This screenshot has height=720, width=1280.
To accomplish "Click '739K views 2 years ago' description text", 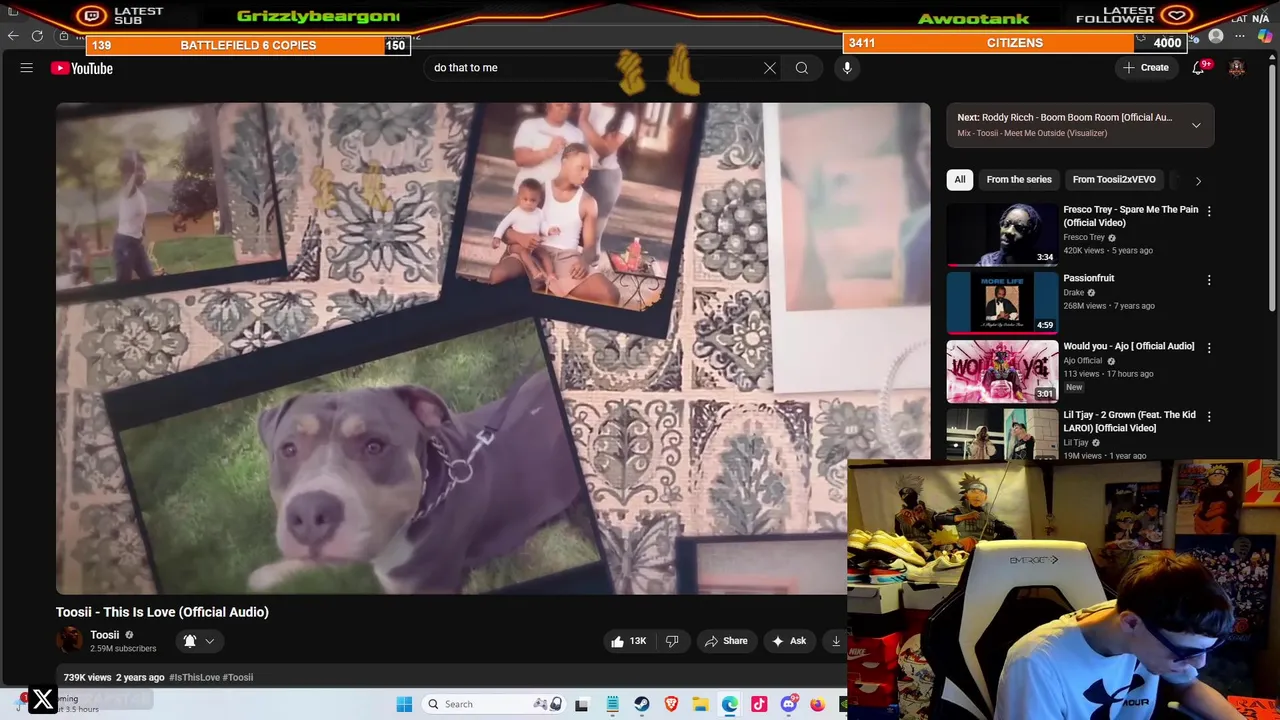I will point(114,677).
